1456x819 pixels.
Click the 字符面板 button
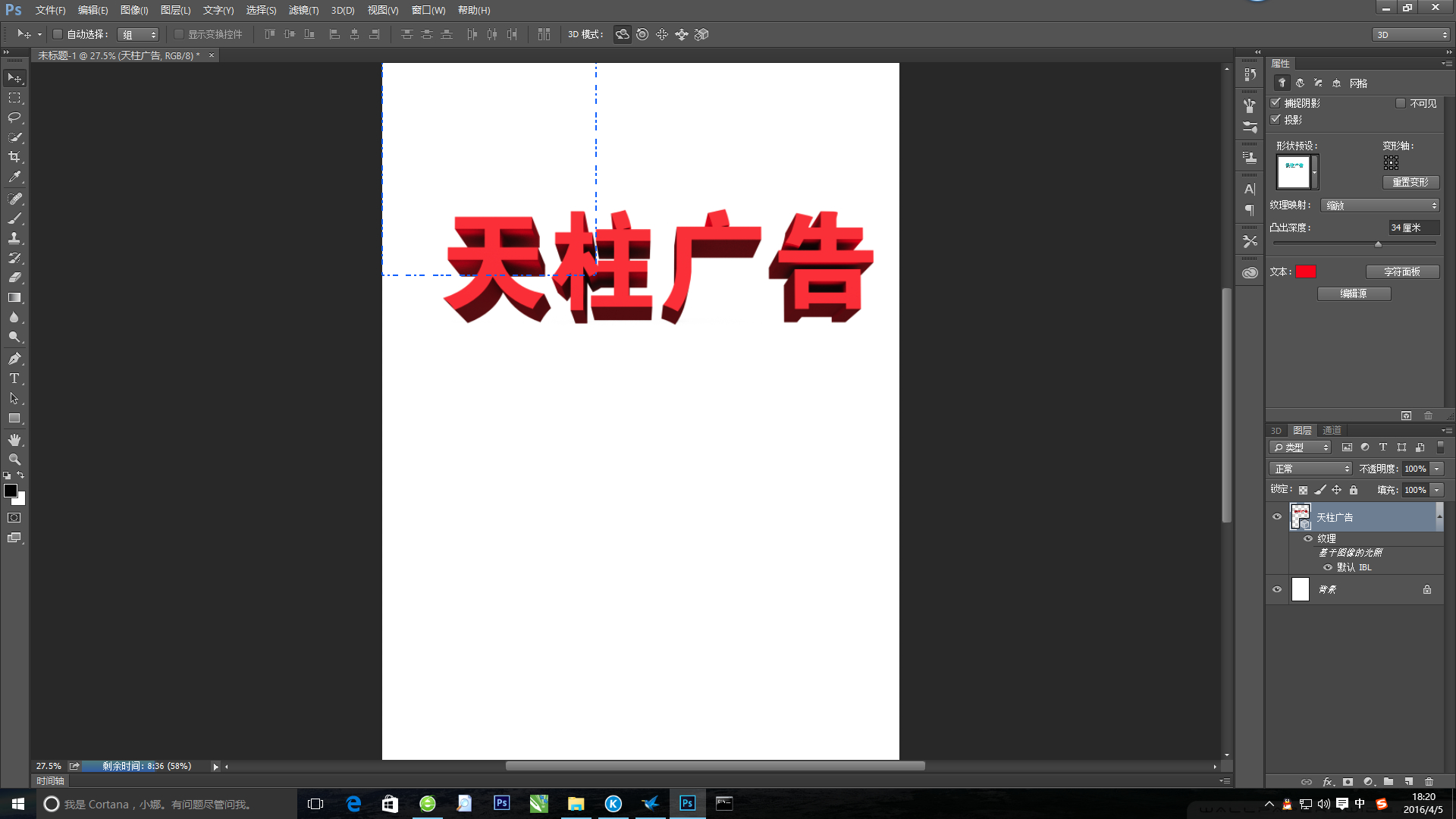pyautogui.click(x=1401, y=271)
